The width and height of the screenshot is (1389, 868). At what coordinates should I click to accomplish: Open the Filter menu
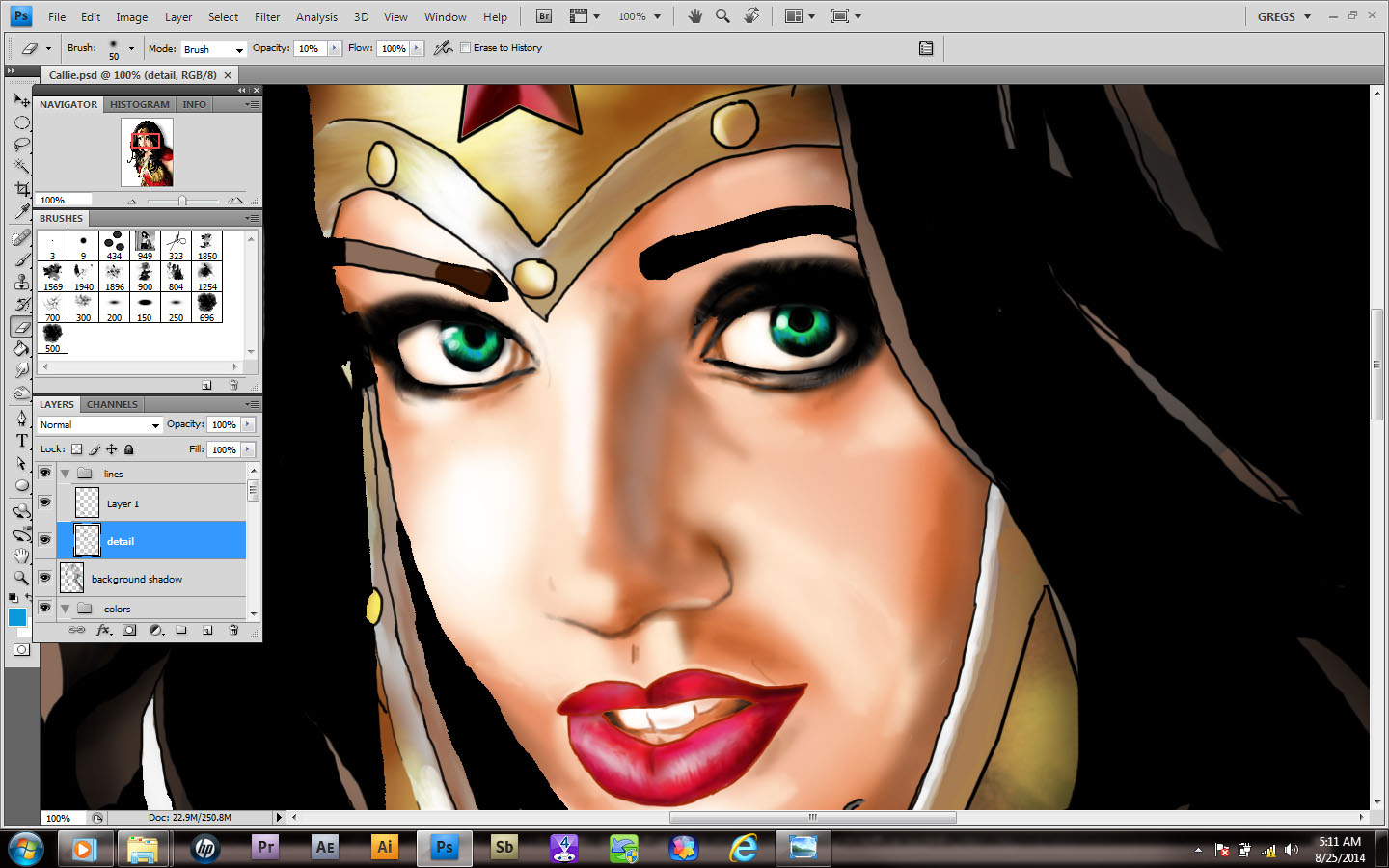click(267, 16)
